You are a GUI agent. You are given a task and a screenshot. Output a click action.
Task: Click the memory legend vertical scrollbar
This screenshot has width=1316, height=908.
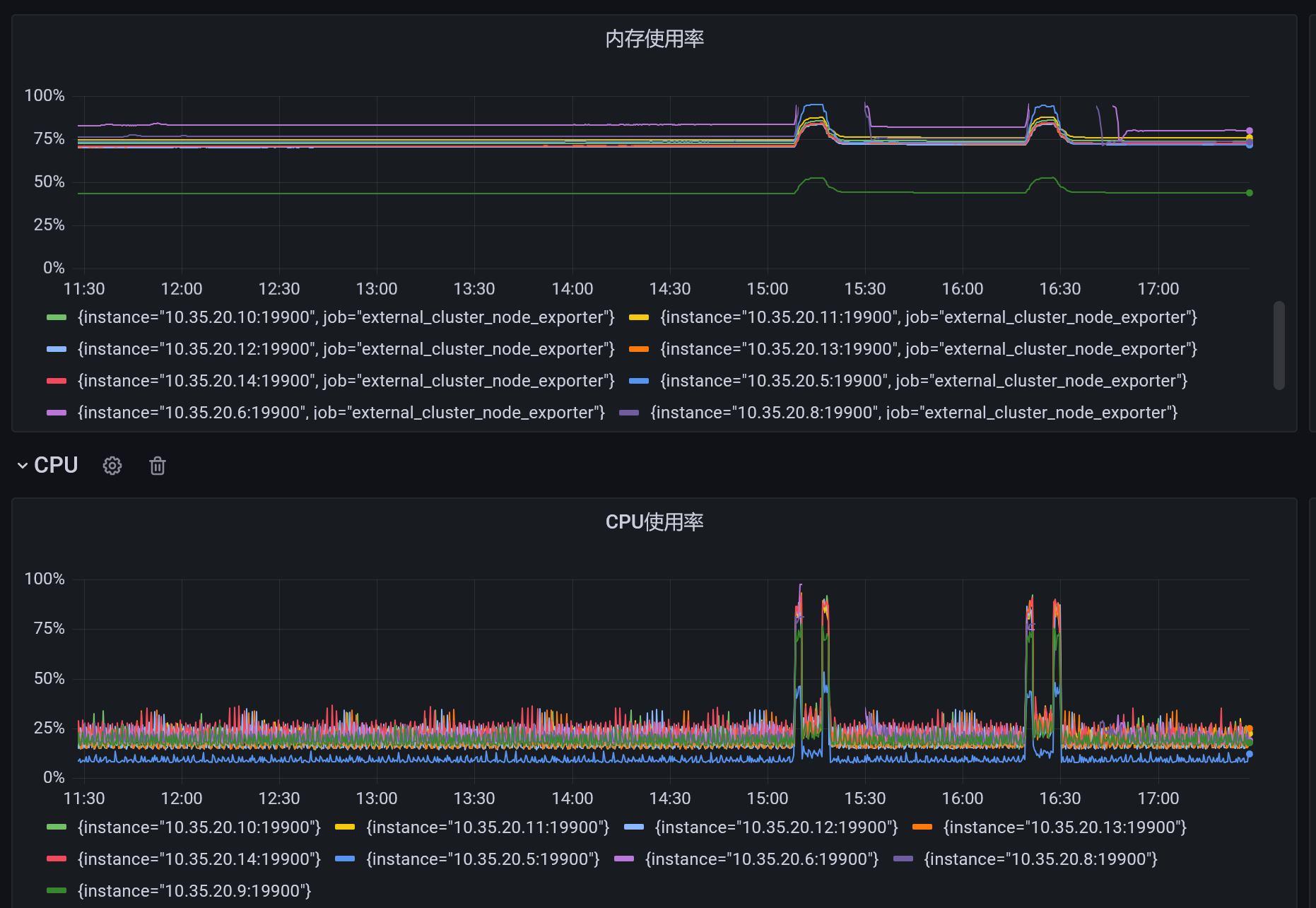(1279, 346)
